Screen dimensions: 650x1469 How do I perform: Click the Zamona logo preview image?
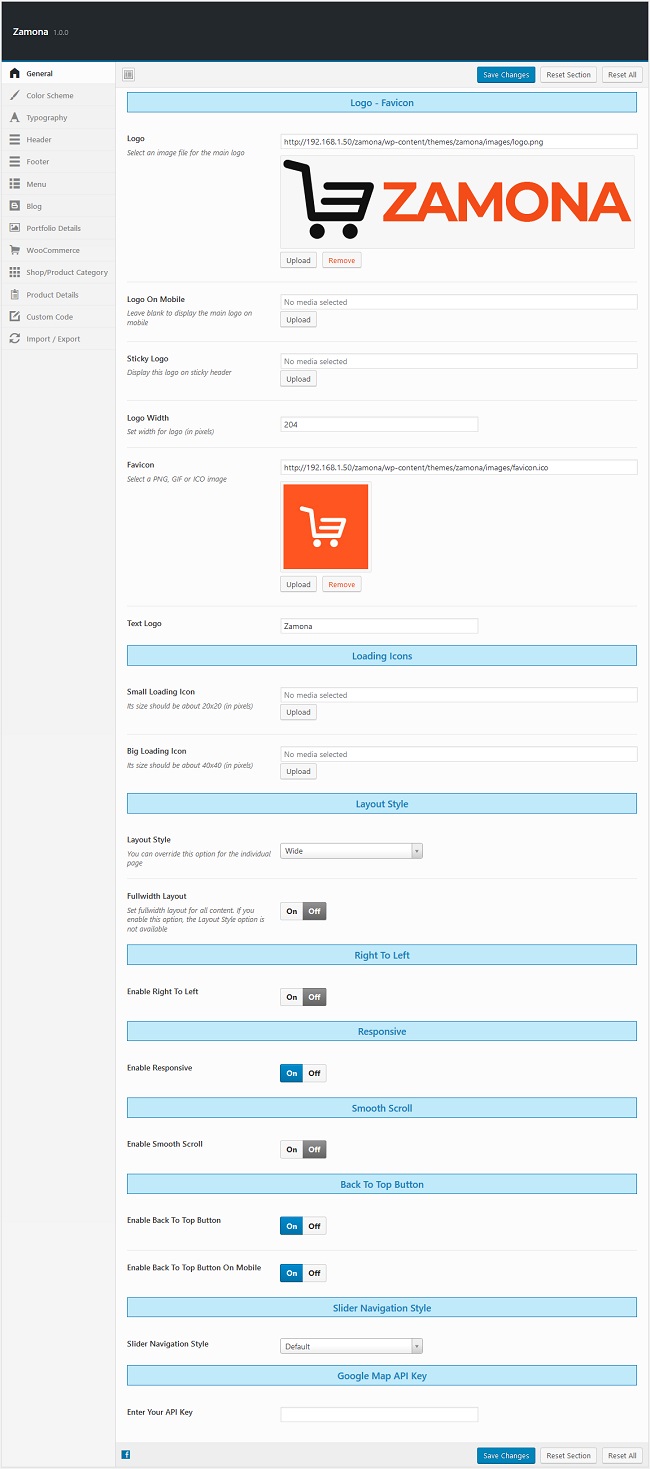457,201
